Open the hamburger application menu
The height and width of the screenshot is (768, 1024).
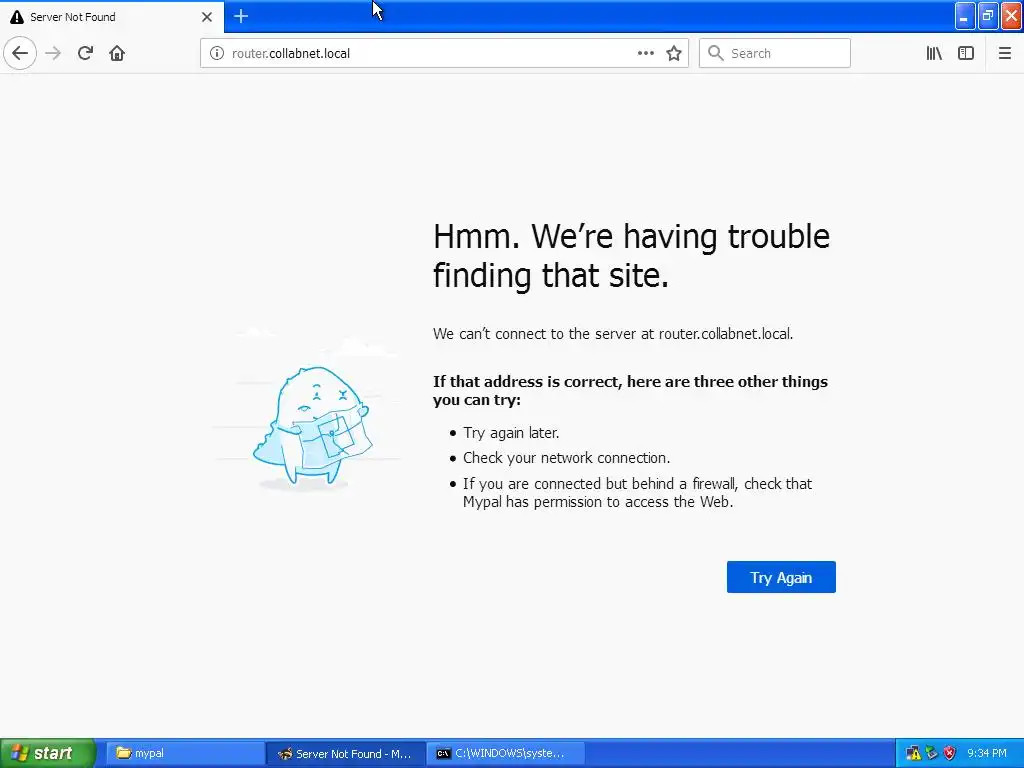pos(1004,53)
